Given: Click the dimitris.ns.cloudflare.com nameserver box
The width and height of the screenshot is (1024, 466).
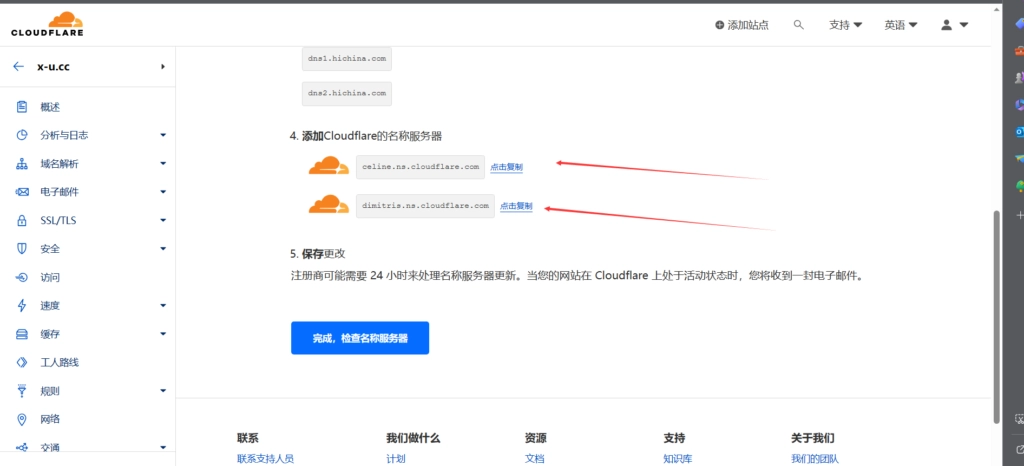Looking at the screenshot, I should (425, 206).
